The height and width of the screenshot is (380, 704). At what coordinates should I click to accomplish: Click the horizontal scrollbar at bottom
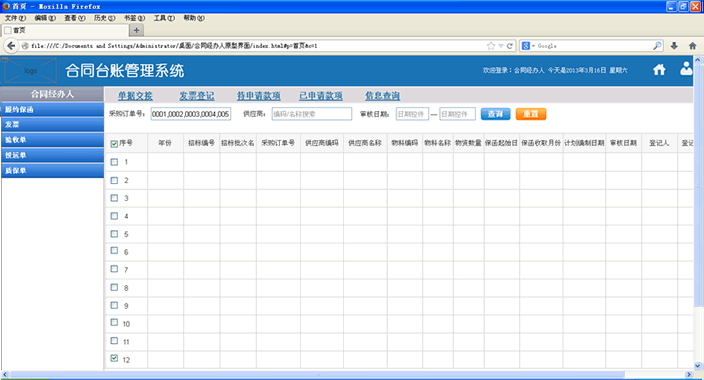(x=317, y=374)
